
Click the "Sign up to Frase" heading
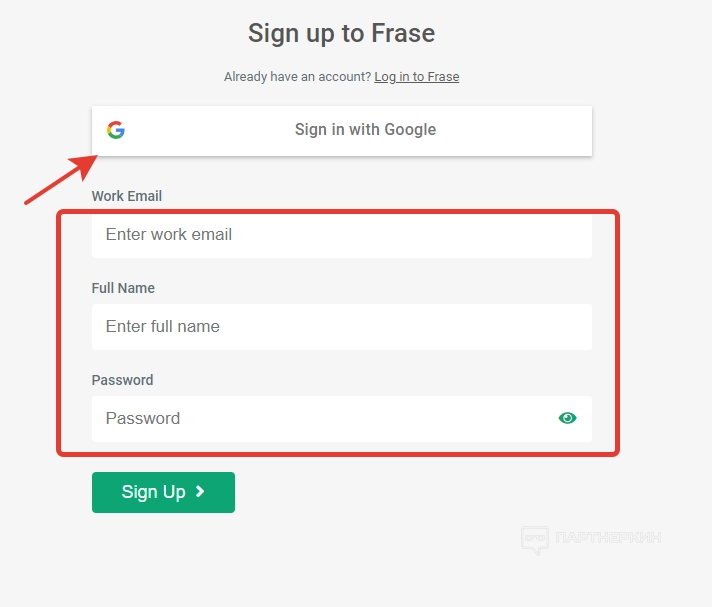[341, 33]
